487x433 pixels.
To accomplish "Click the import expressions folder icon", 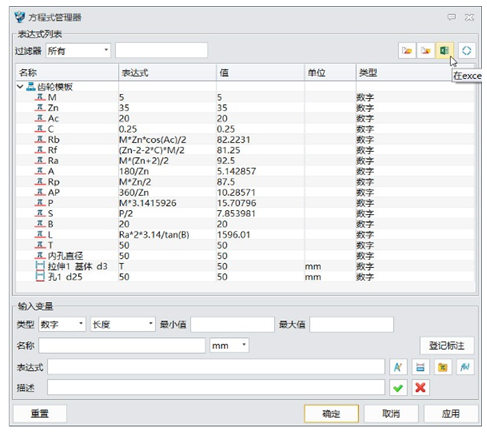I will 407,51.
